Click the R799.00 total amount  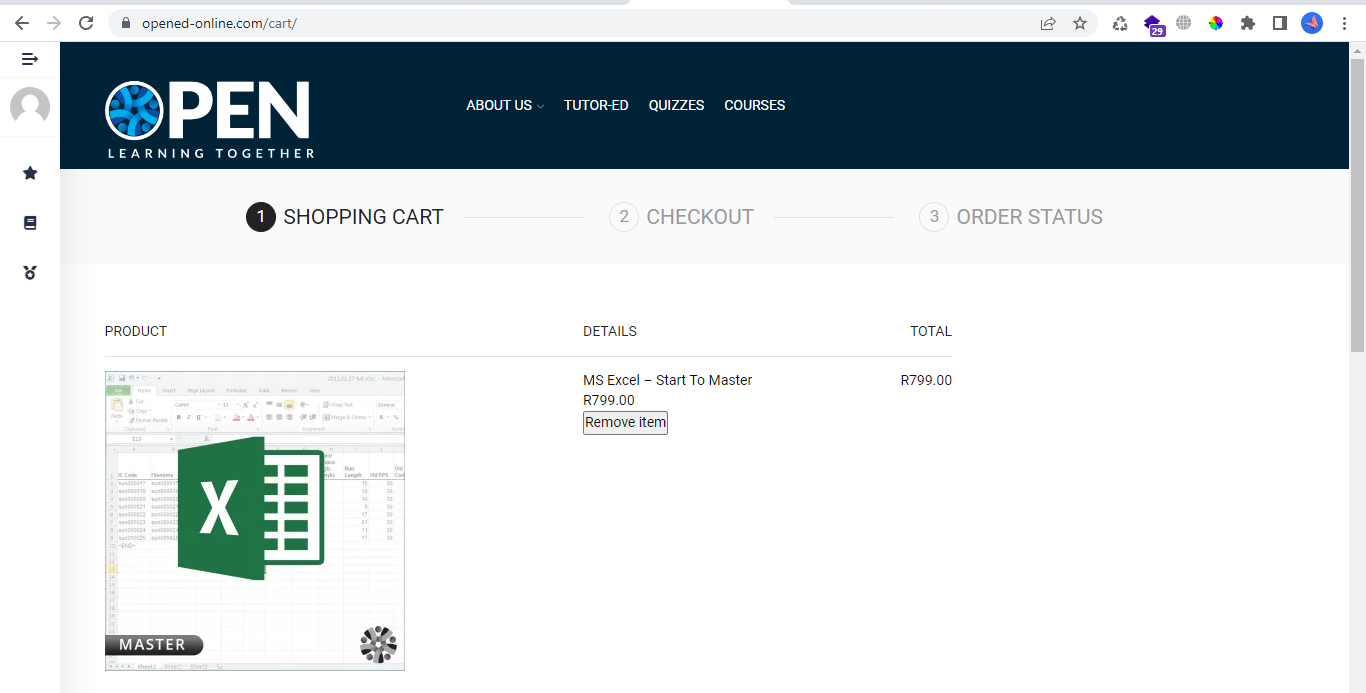926,380
